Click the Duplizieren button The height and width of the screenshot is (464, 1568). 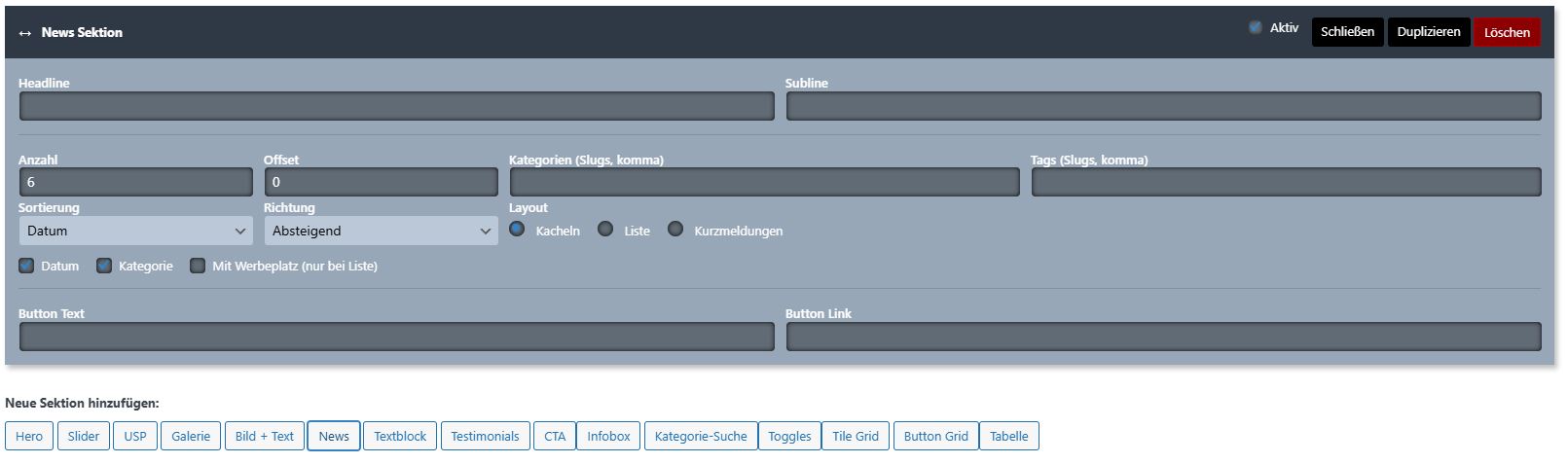coord(1428,32)
